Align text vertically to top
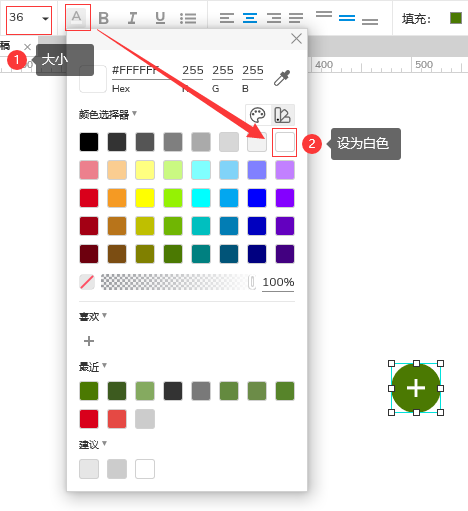Viewport: 468px width, 511px height. click(324, 14)
